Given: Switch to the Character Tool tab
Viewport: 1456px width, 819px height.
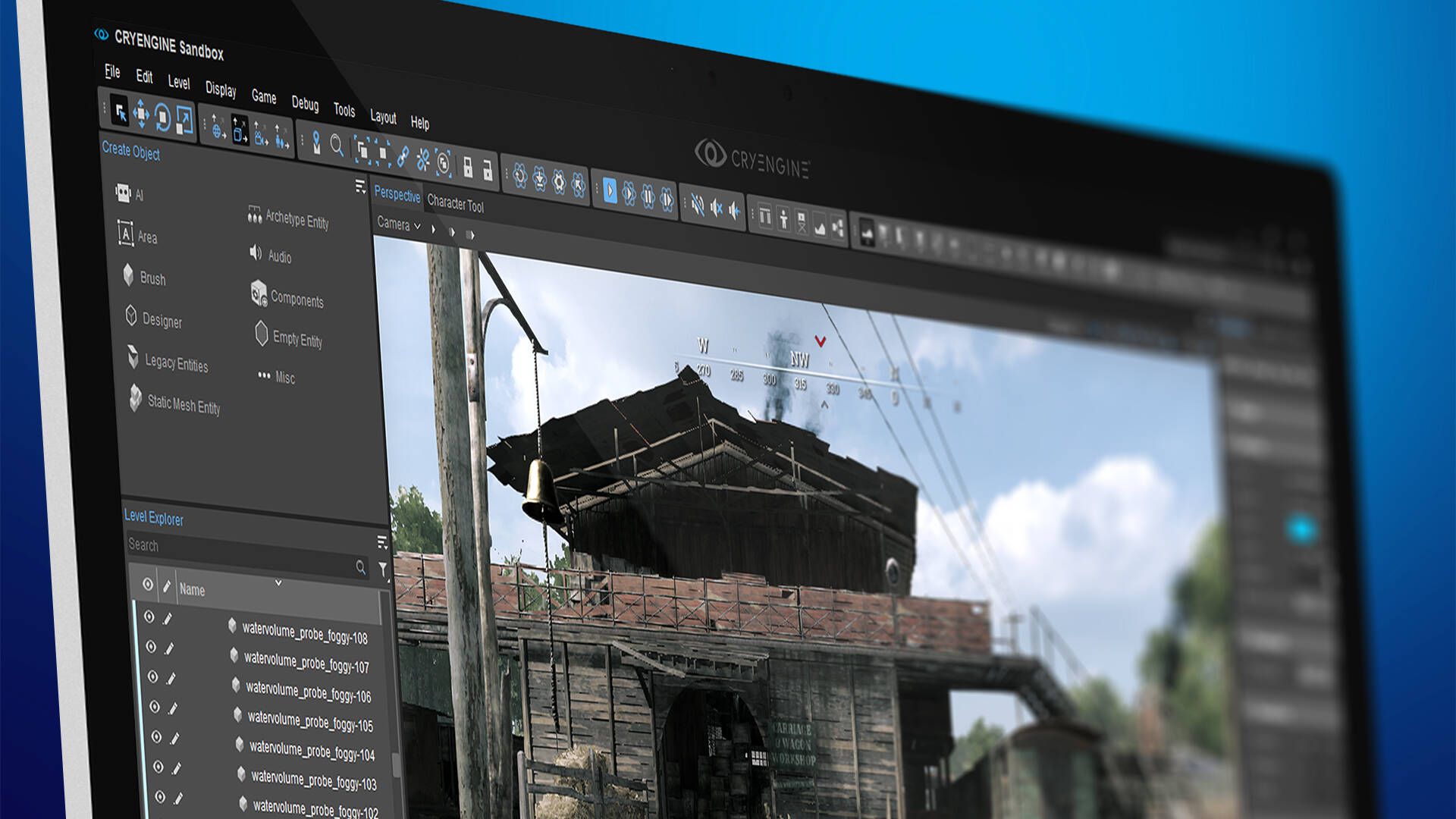Looking at the screenshot, I should (x=456, y=204).
